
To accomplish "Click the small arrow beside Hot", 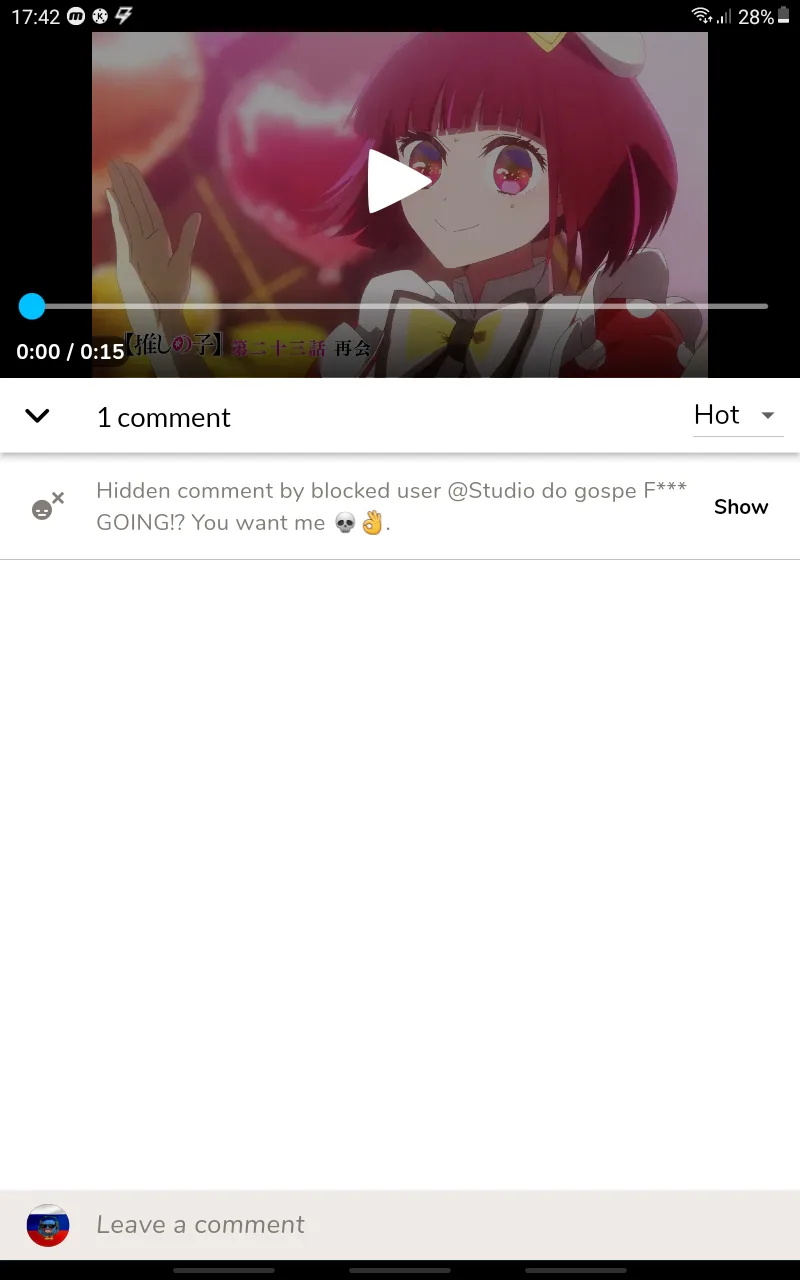I will pos(768,416).
